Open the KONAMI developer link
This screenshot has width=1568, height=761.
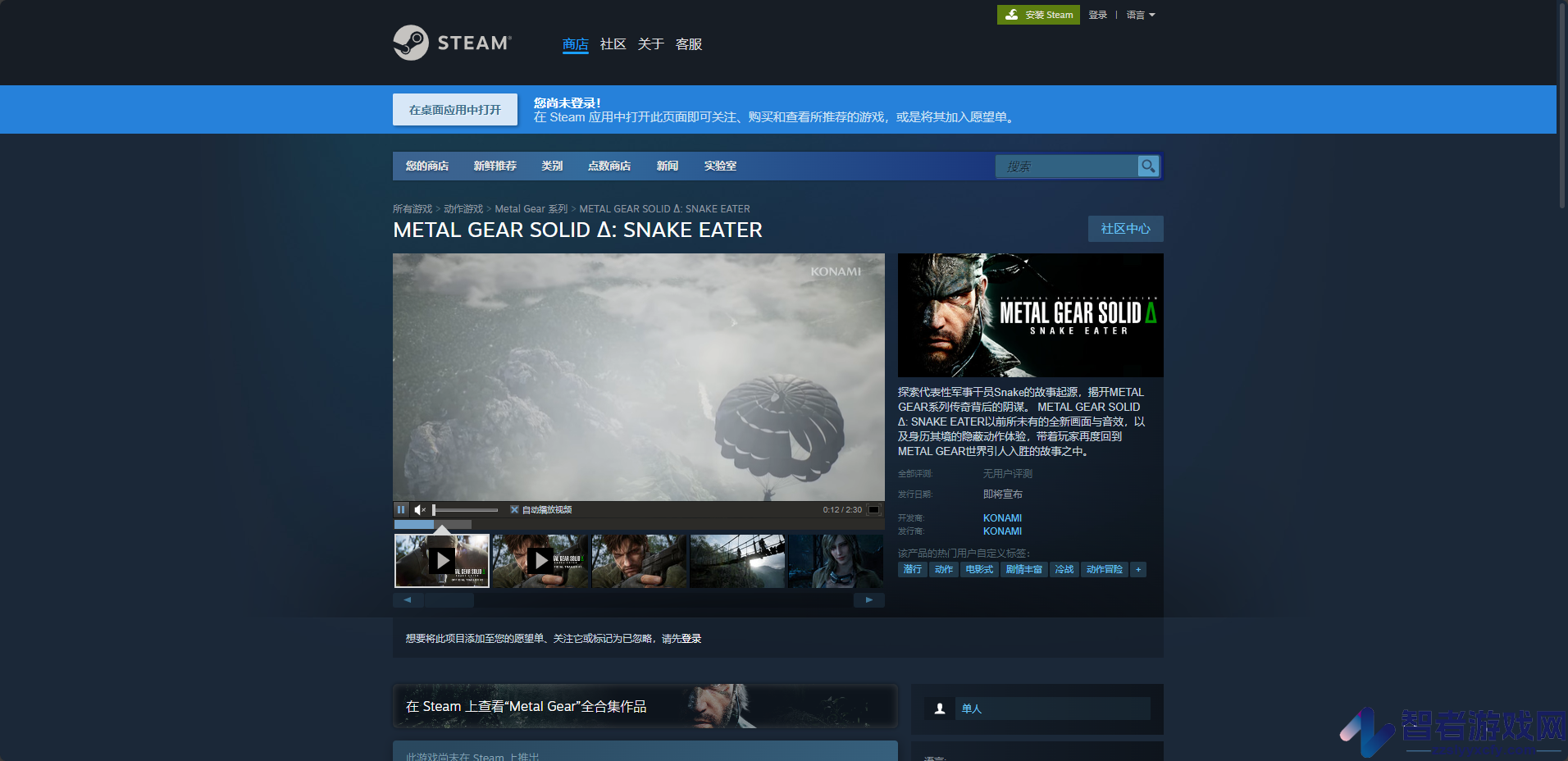click(1002, 518)
